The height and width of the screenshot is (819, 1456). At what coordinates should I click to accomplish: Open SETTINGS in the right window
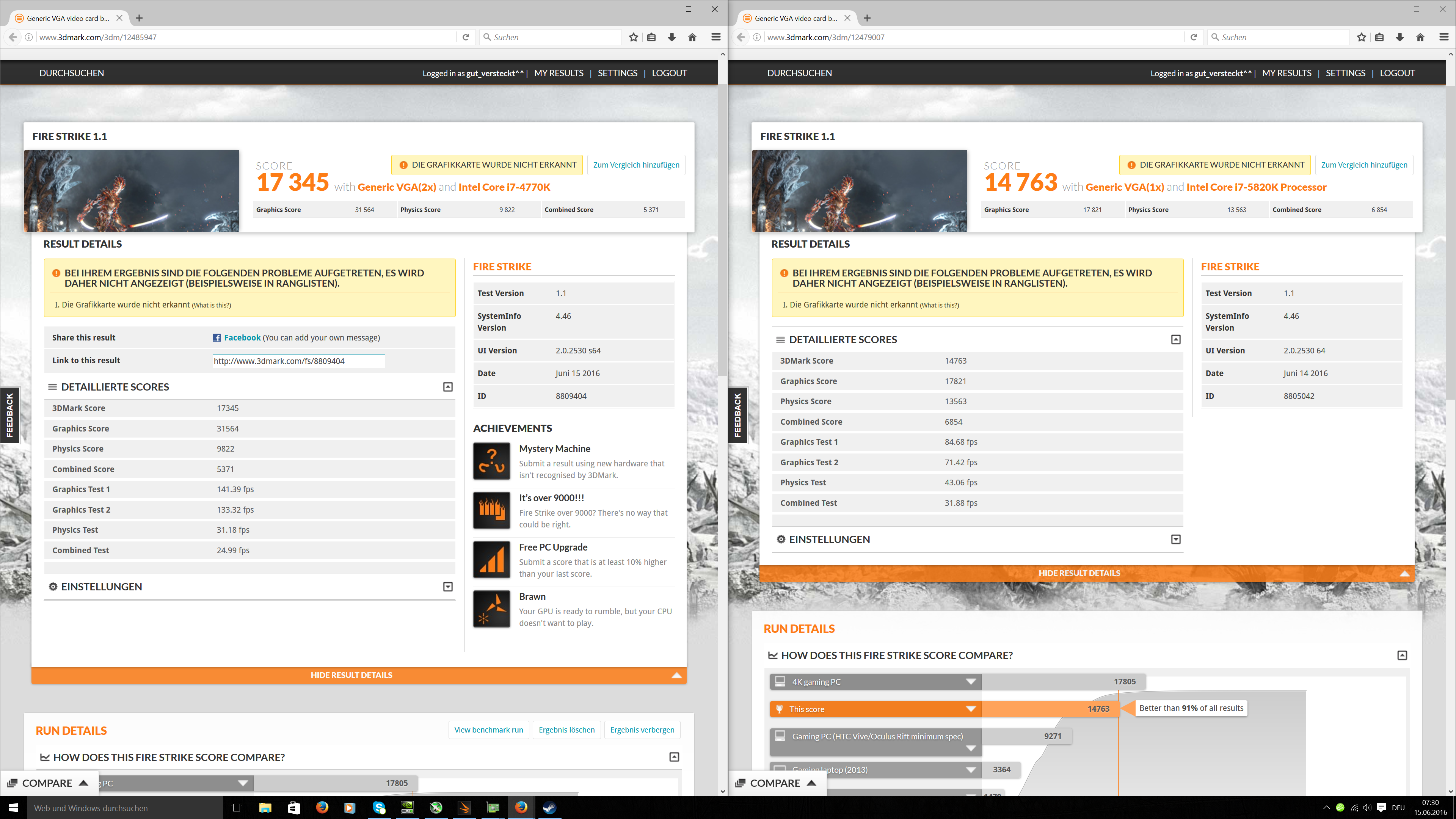point(1346,73)
